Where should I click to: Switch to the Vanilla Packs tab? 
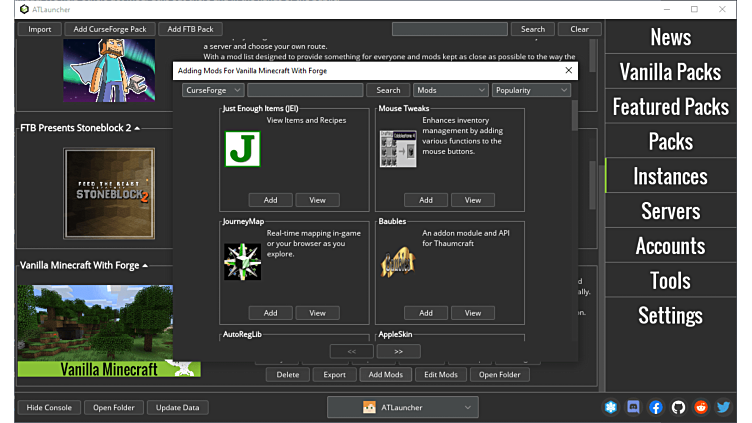670,72
